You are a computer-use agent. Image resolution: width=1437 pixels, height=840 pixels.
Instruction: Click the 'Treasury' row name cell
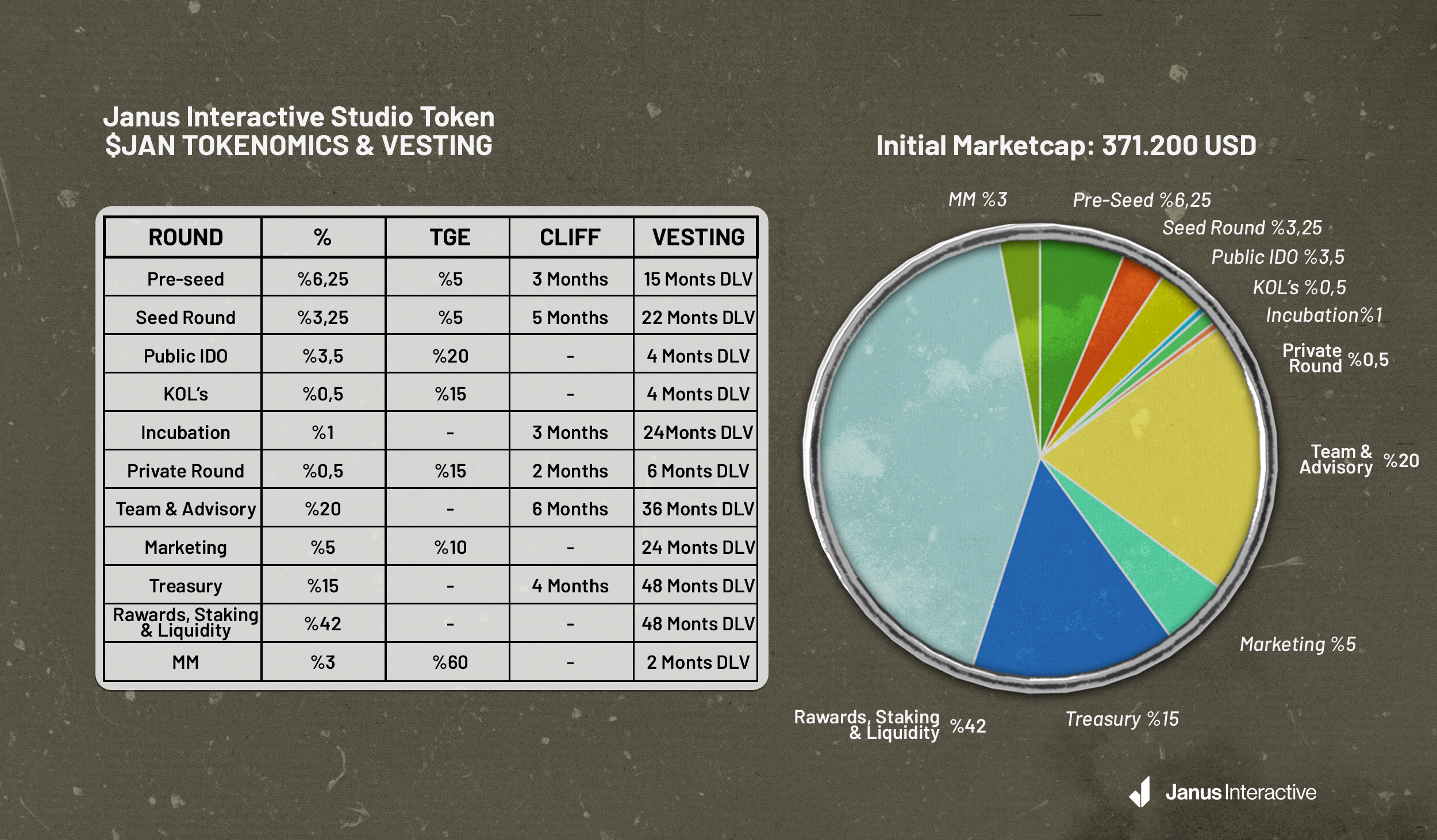pos(183,585)
